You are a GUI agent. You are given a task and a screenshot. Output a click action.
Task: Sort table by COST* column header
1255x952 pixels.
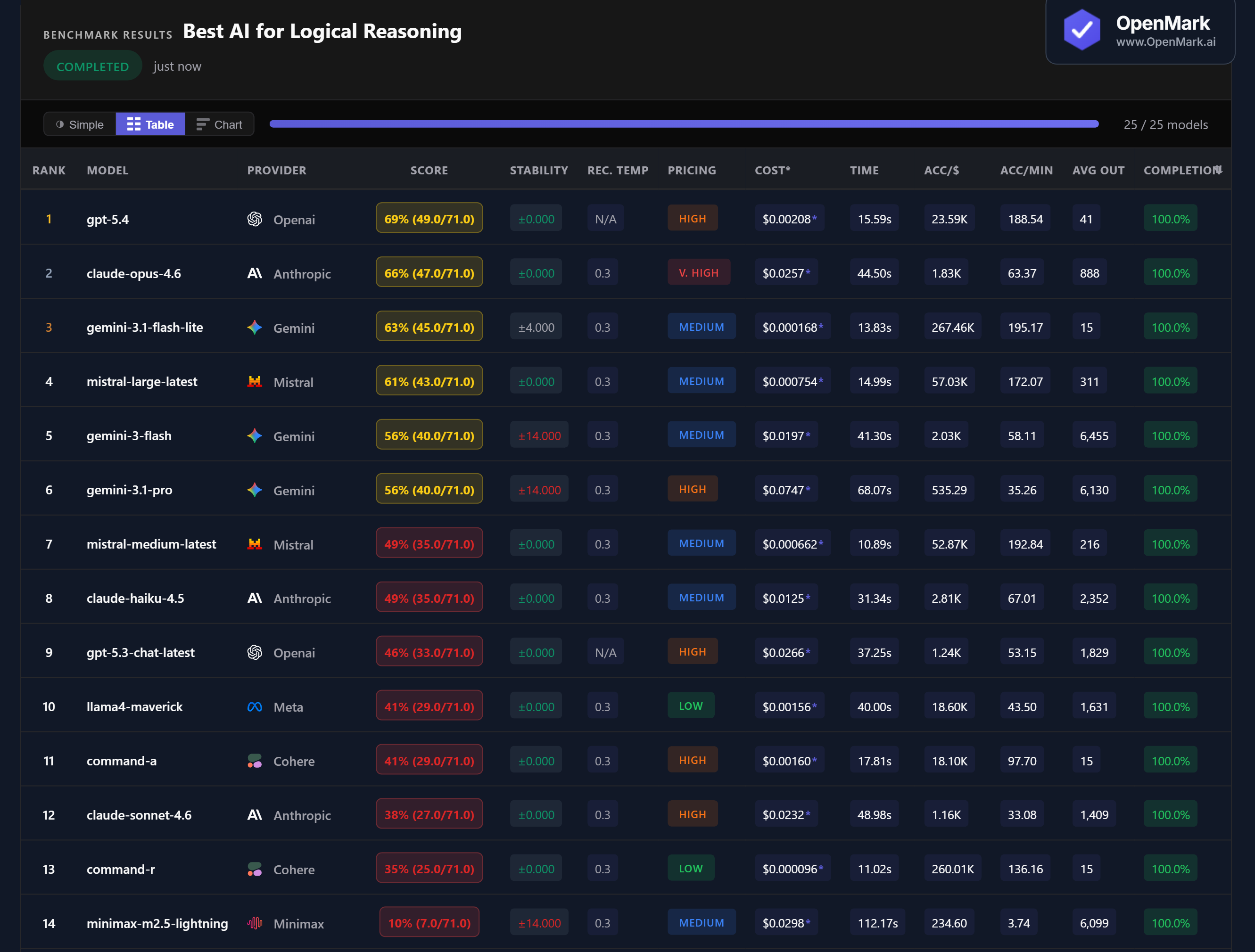click(772, 171)
